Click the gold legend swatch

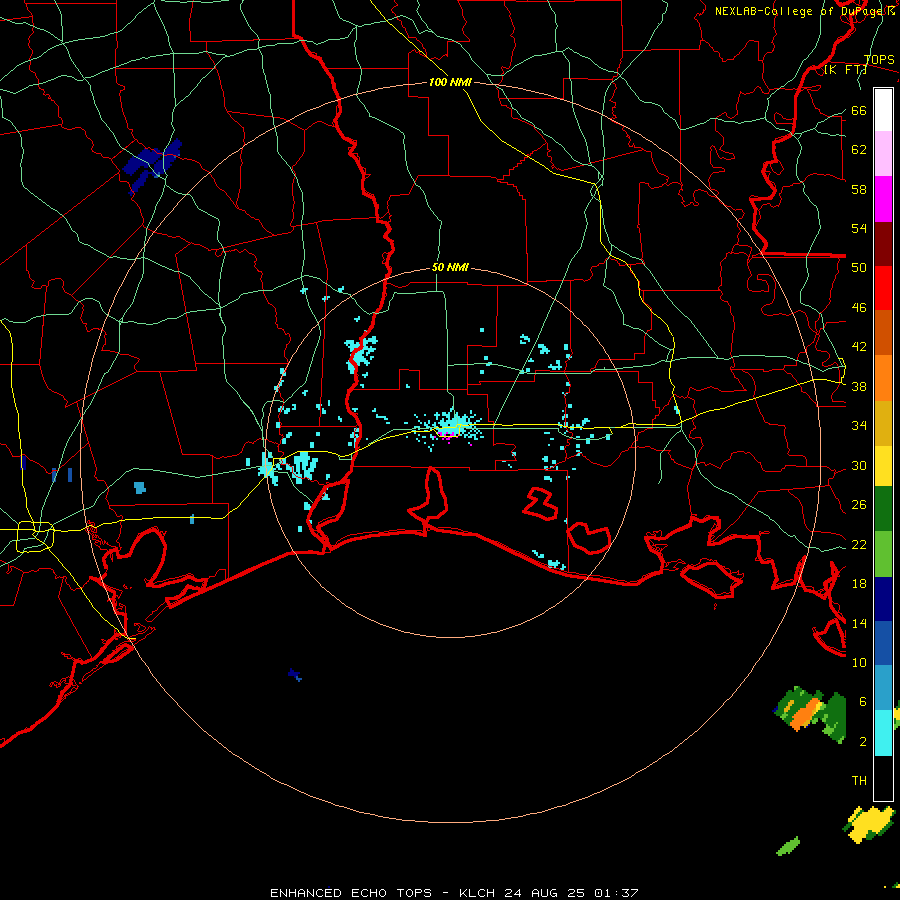point(883,423)
